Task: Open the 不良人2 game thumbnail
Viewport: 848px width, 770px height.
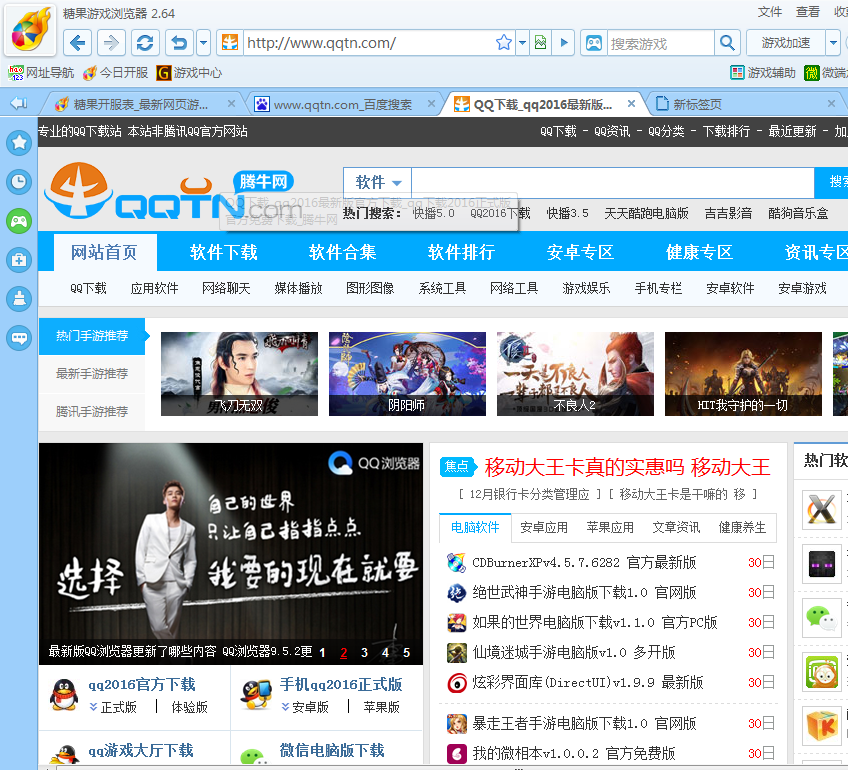Action: [575, 374]
